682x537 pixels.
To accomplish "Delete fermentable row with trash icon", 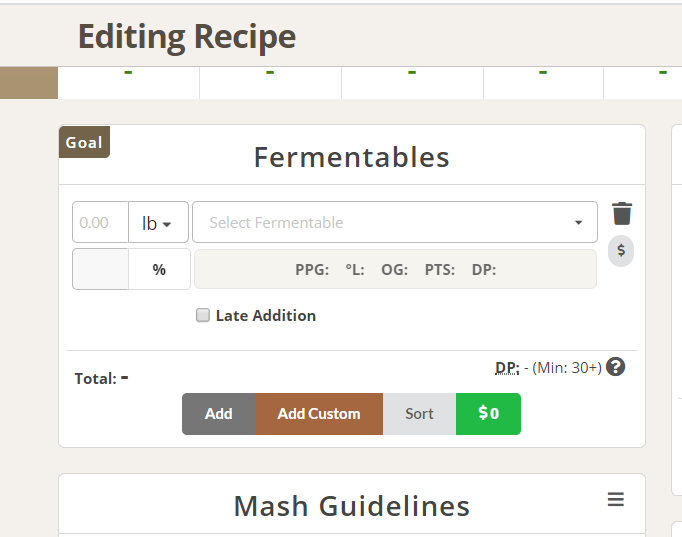I will 622,214.
